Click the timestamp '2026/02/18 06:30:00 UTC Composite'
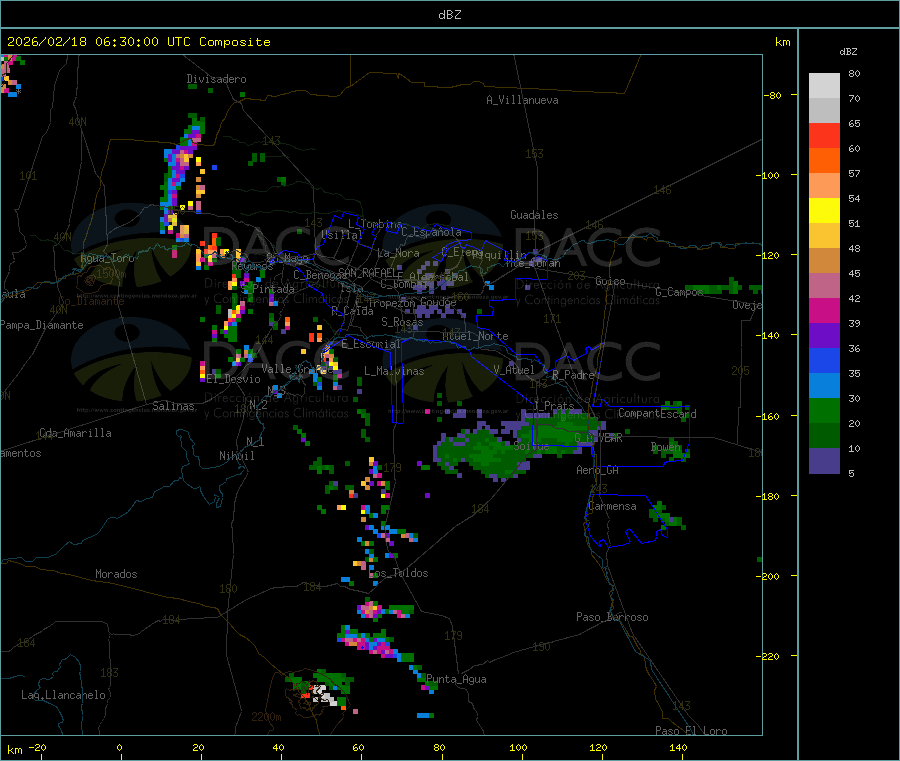The width and height of the screenshot is (900, 761). [x=138, y=42]
